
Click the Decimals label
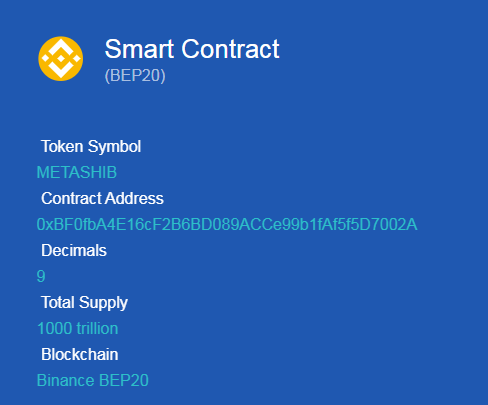click(74, 250)
